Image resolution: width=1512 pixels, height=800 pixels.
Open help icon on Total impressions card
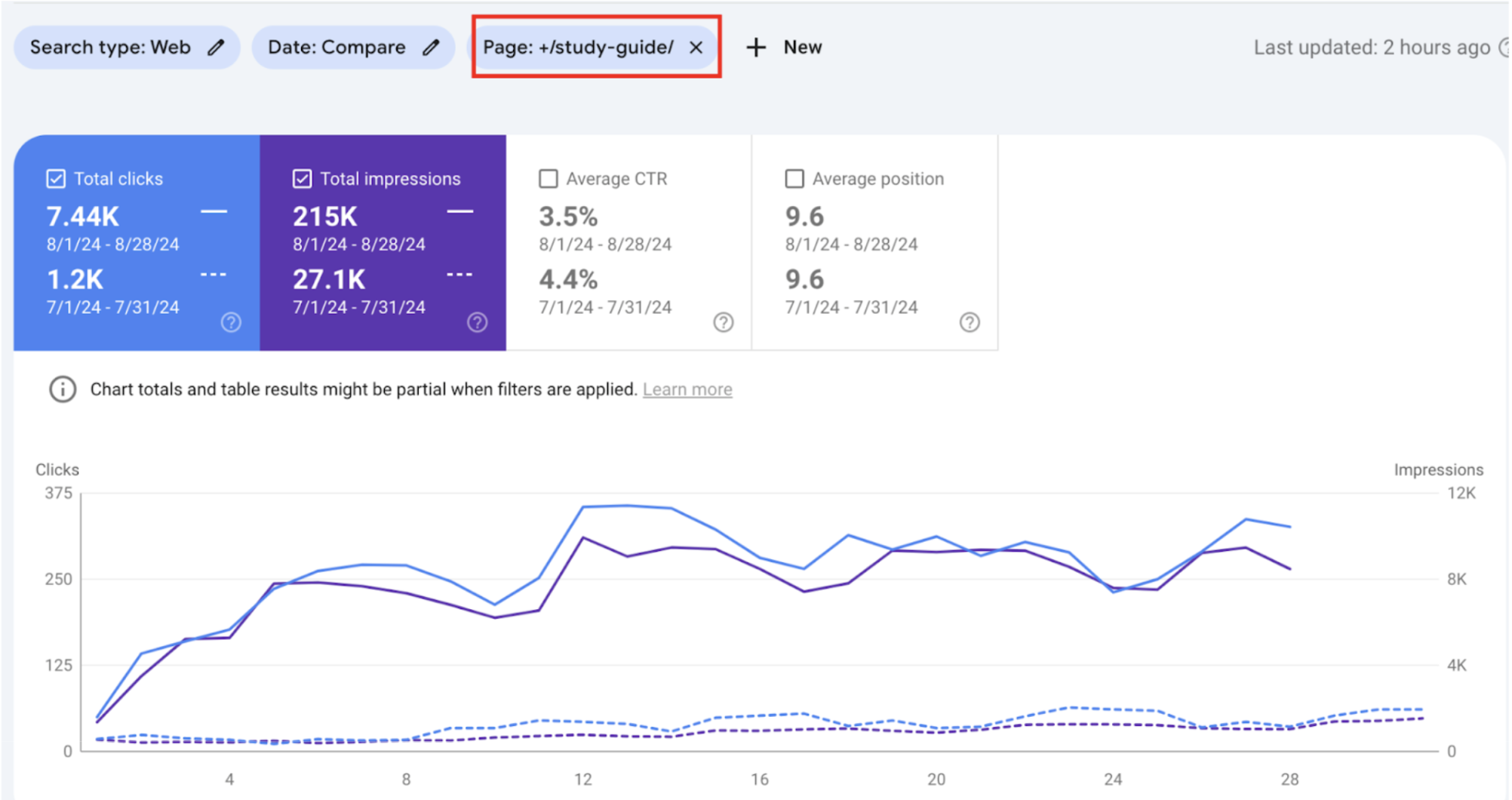[x=477, y=322]
